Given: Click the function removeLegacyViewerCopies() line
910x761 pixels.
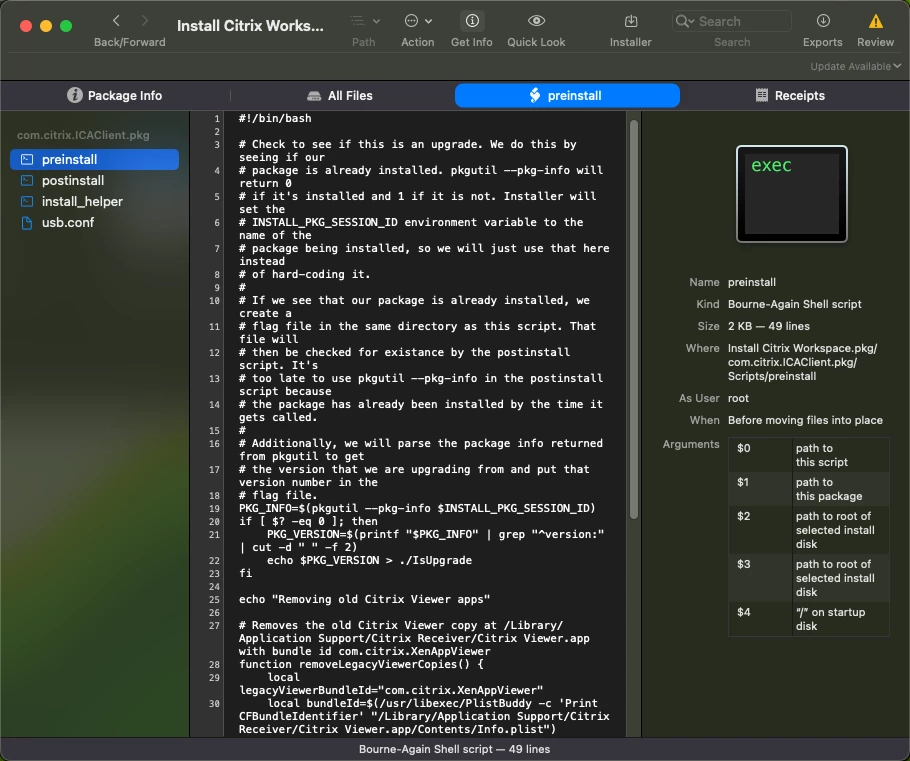Looking at the screenshot, I should (x=361, y=664).
